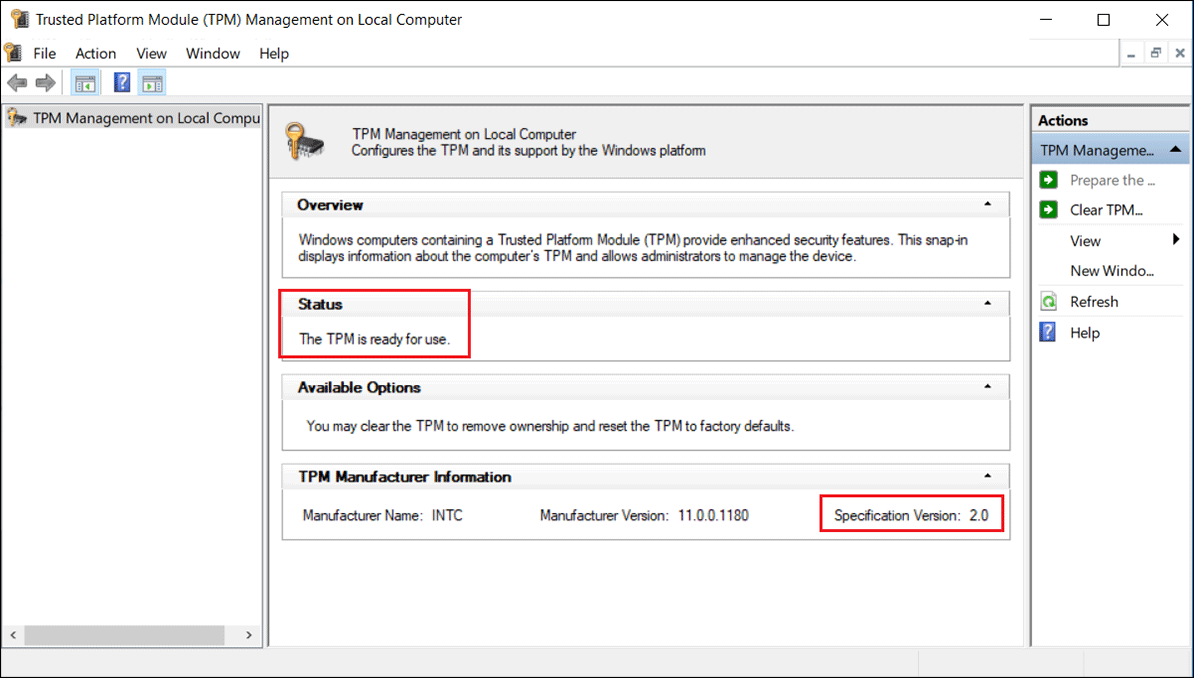
Task: Click the Help question mark icon in Actions
Action: click(1049, 332)
